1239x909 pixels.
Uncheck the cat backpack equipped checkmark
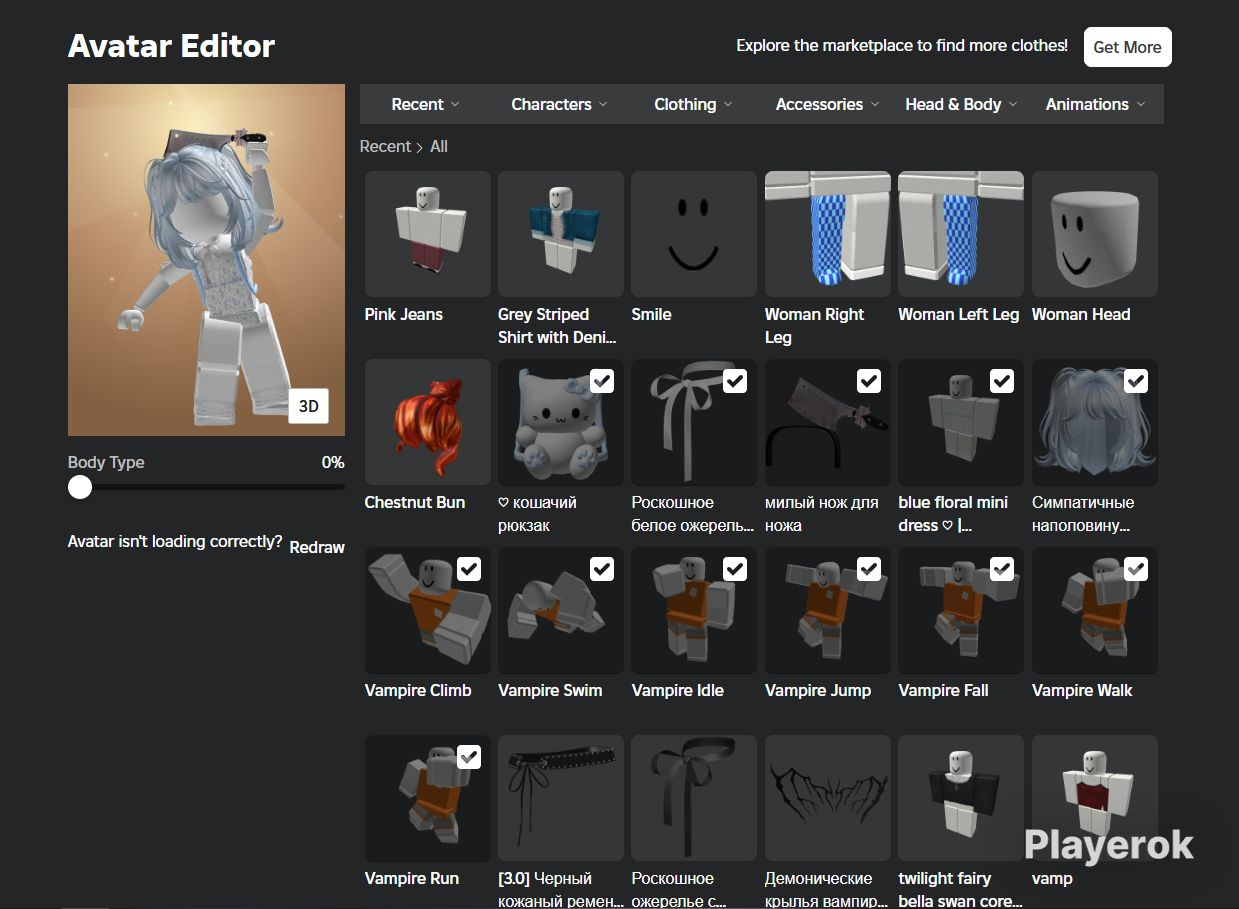tap(602, 381)
